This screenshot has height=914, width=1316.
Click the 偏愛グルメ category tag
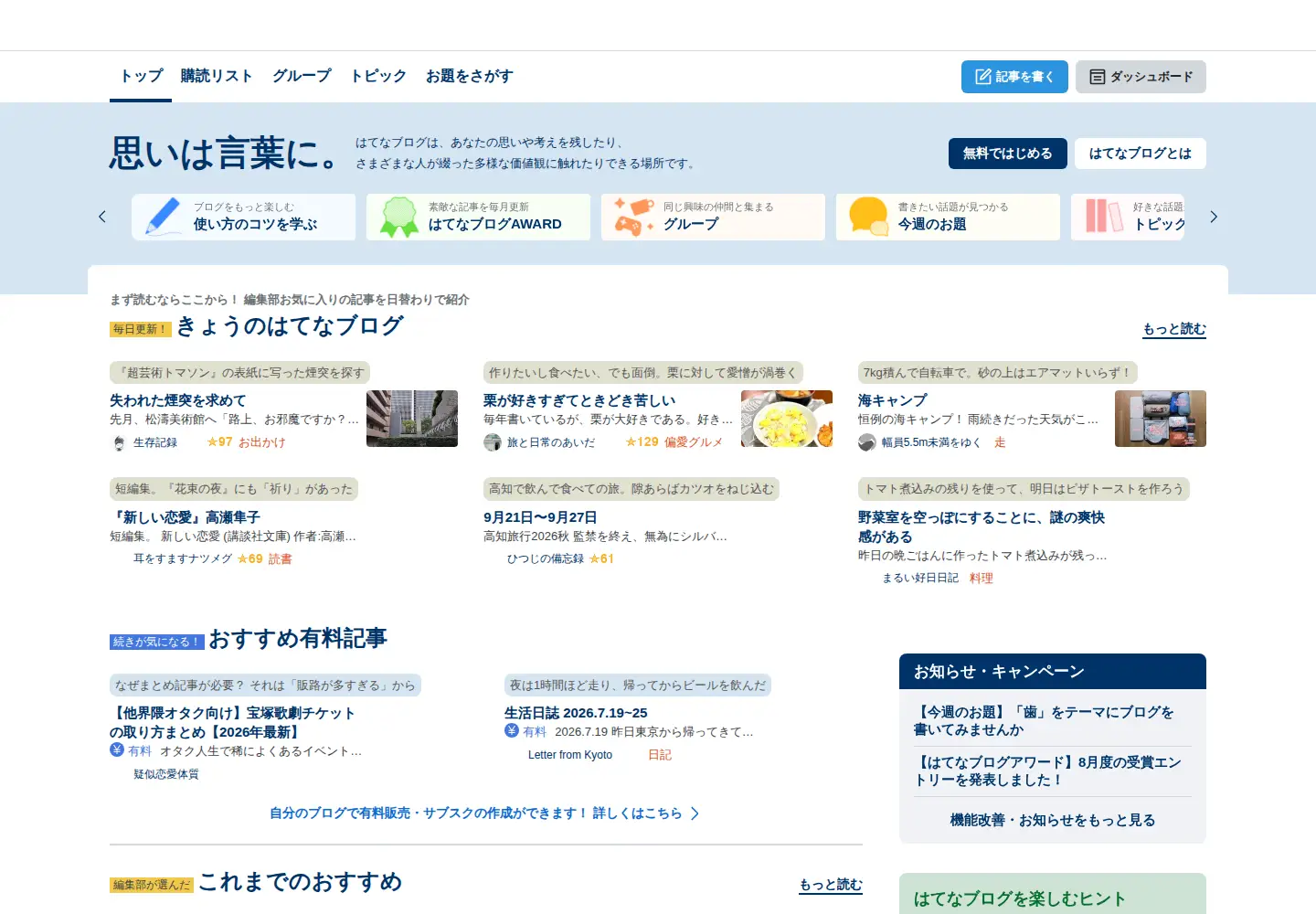click(x=694, y=442)
